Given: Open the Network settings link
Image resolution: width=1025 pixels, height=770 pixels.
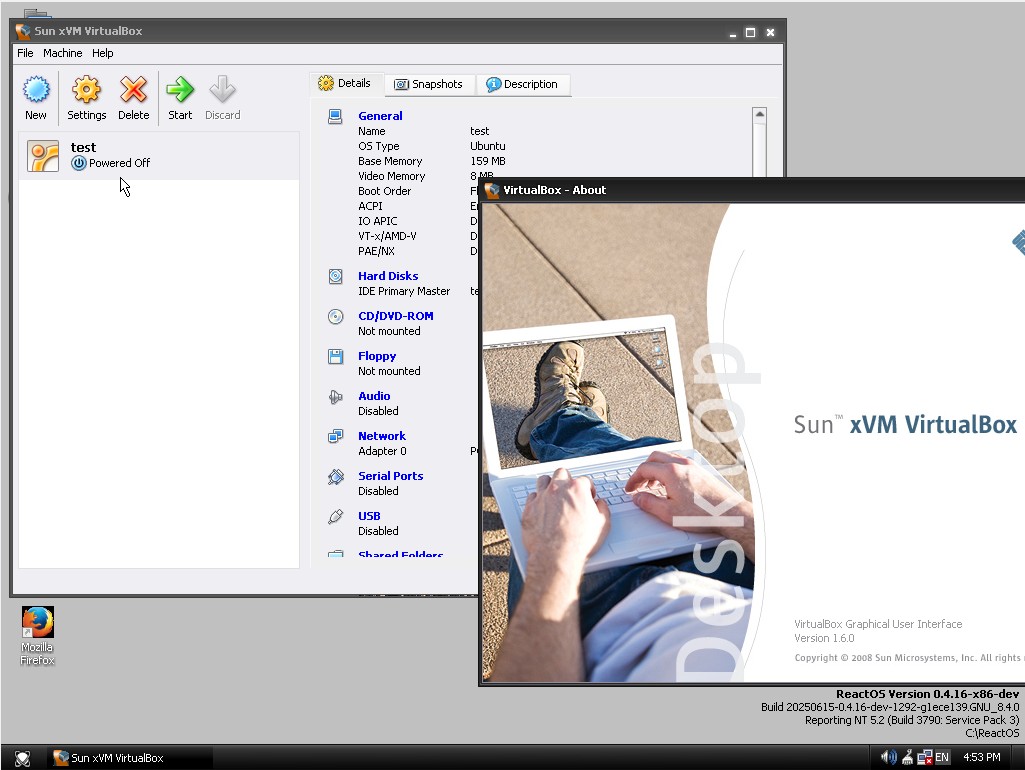Looking at the screenshot, I should (382, 436).
